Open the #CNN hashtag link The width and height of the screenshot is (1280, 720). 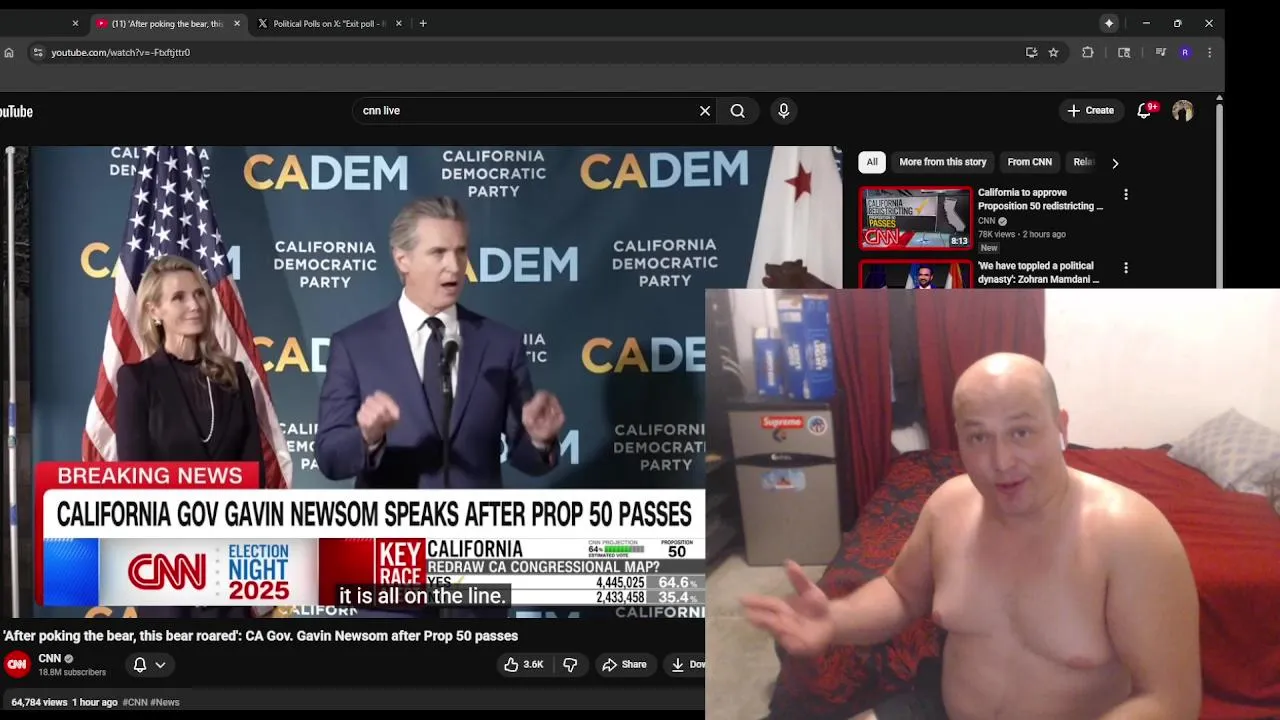click(x=135, y=702)
